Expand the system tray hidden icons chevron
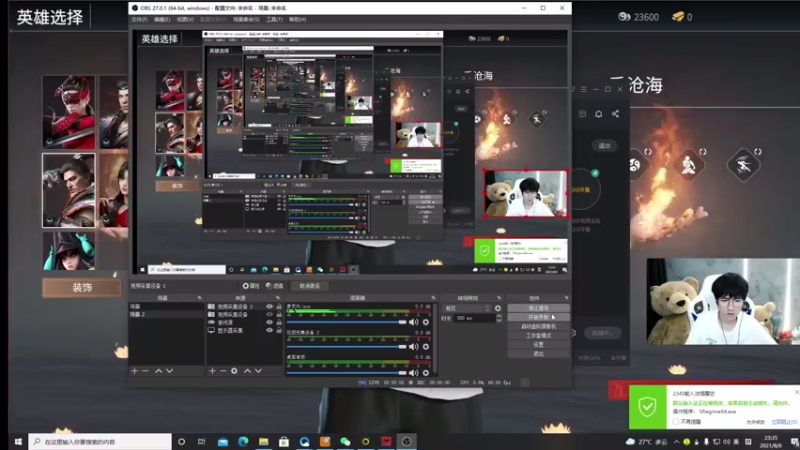This screenshot has width=800, height=450. (676, 442)
